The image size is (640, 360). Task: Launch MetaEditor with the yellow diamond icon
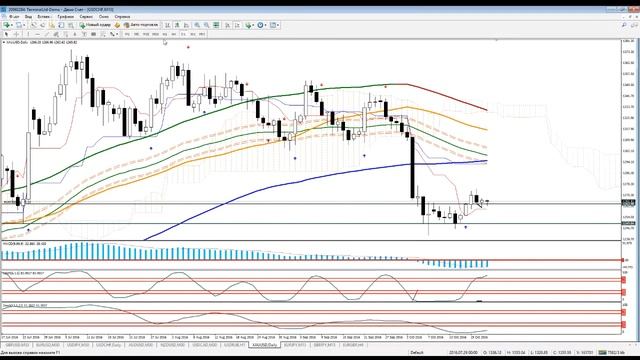[x=118, y=25]
